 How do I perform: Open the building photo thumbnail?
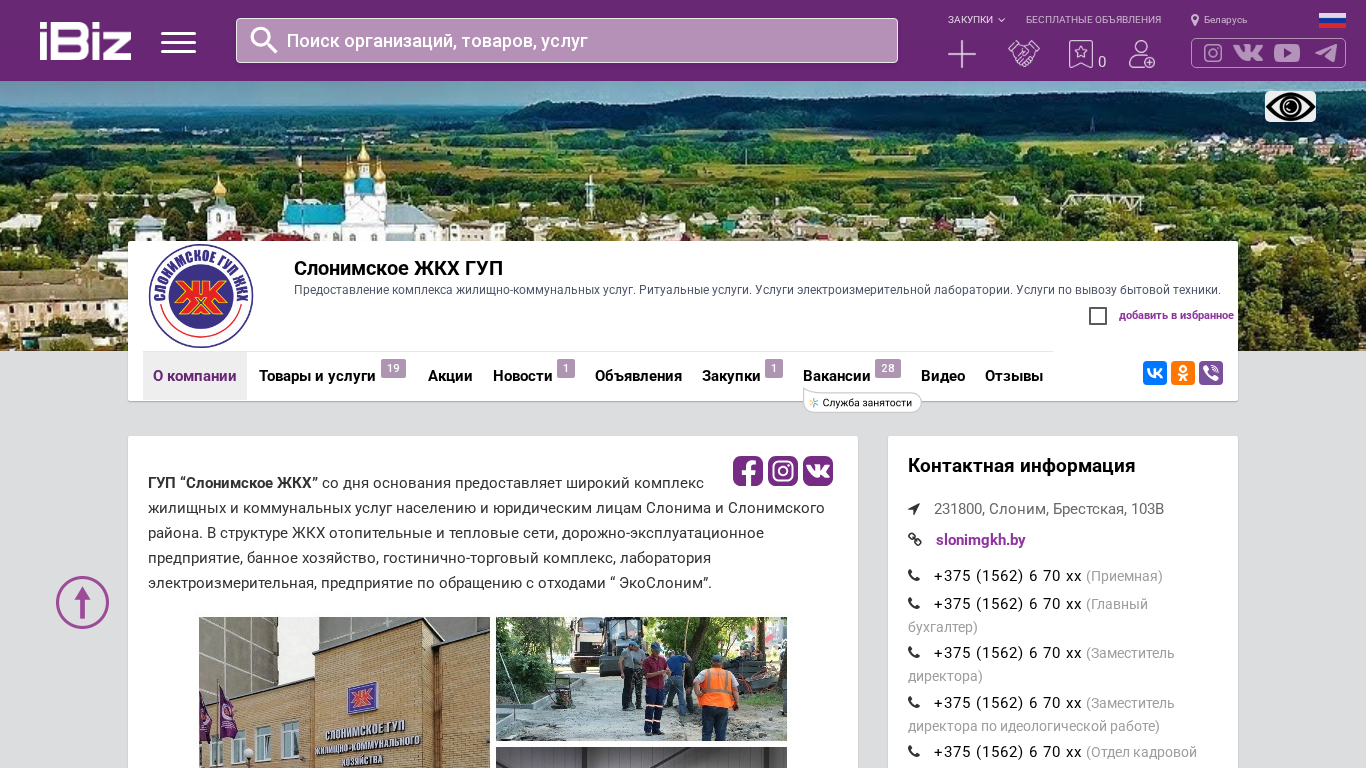point(344,692)
